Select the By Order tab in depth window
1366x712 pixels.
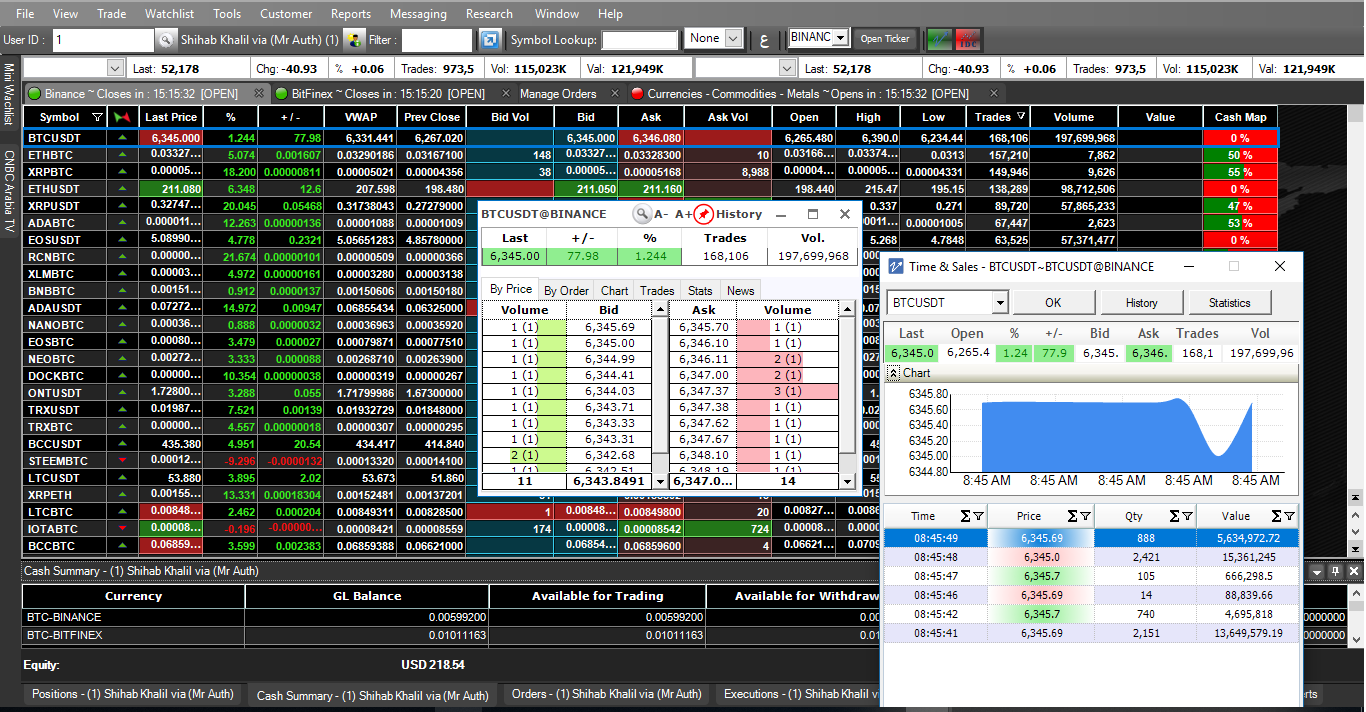(566, 291)
